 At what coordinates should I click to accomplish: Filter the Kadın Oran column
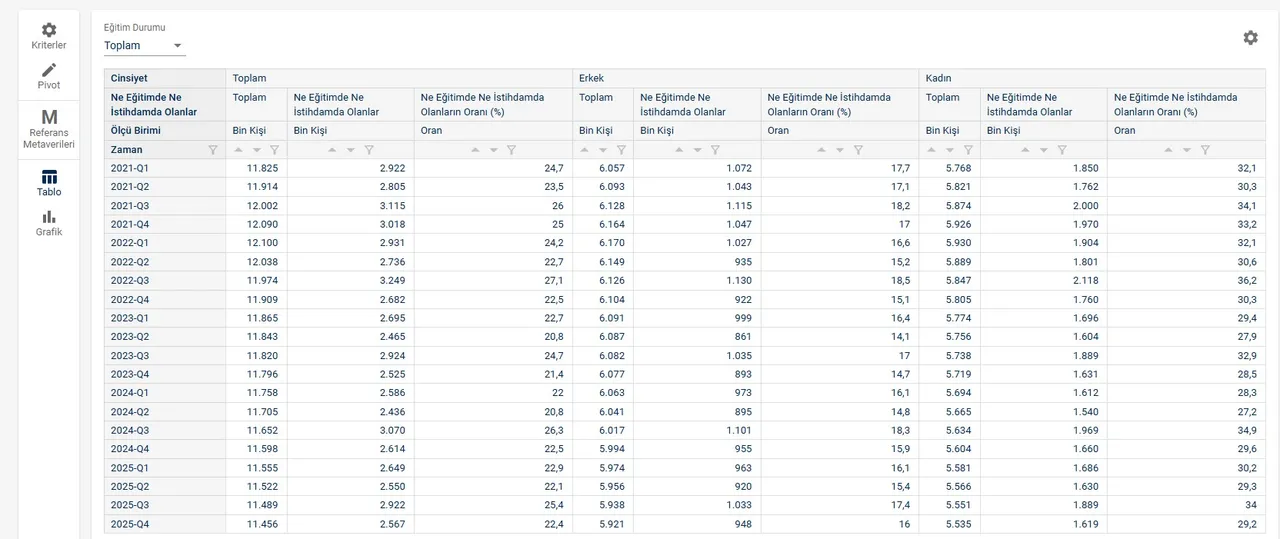point(1205,150)
